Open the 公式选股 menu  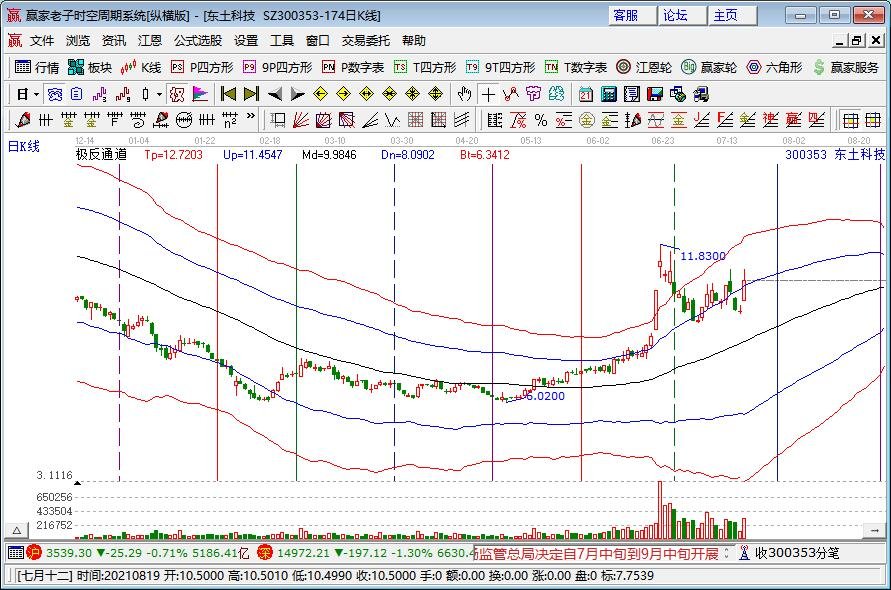(x=198, y=41)
